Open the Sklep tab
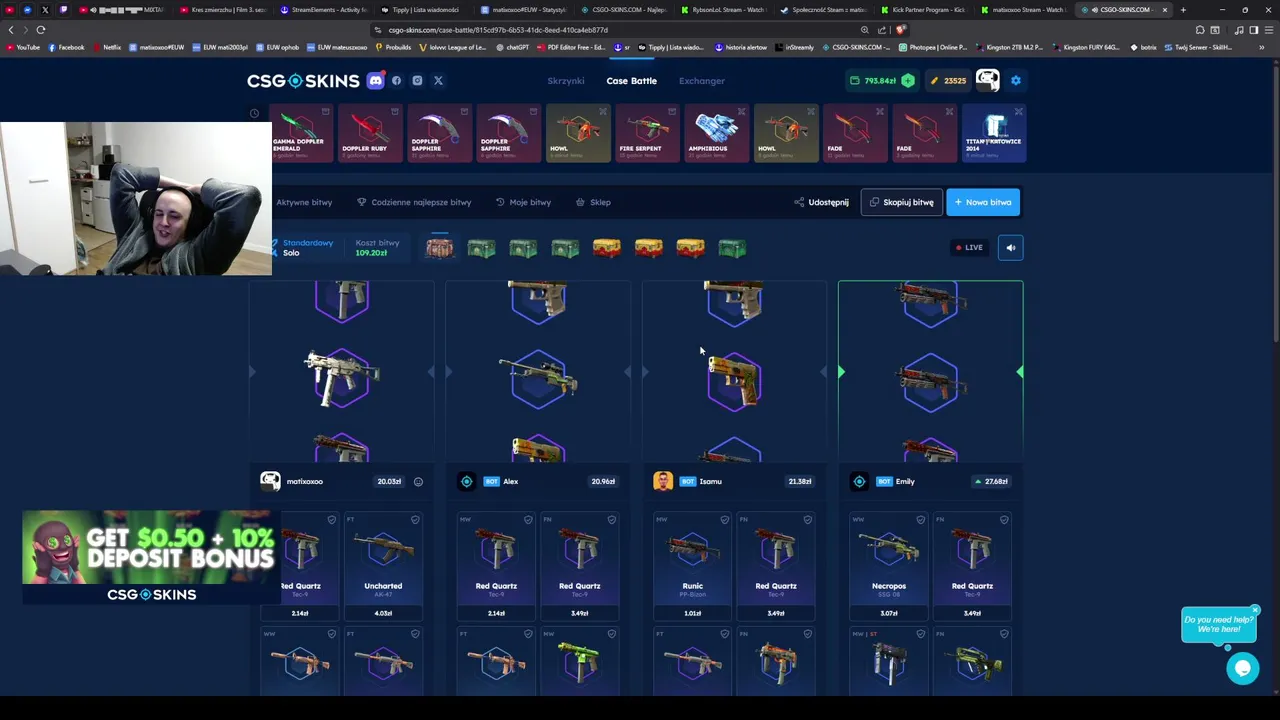This screenshot has height=720, width=1280. (593, 202)
